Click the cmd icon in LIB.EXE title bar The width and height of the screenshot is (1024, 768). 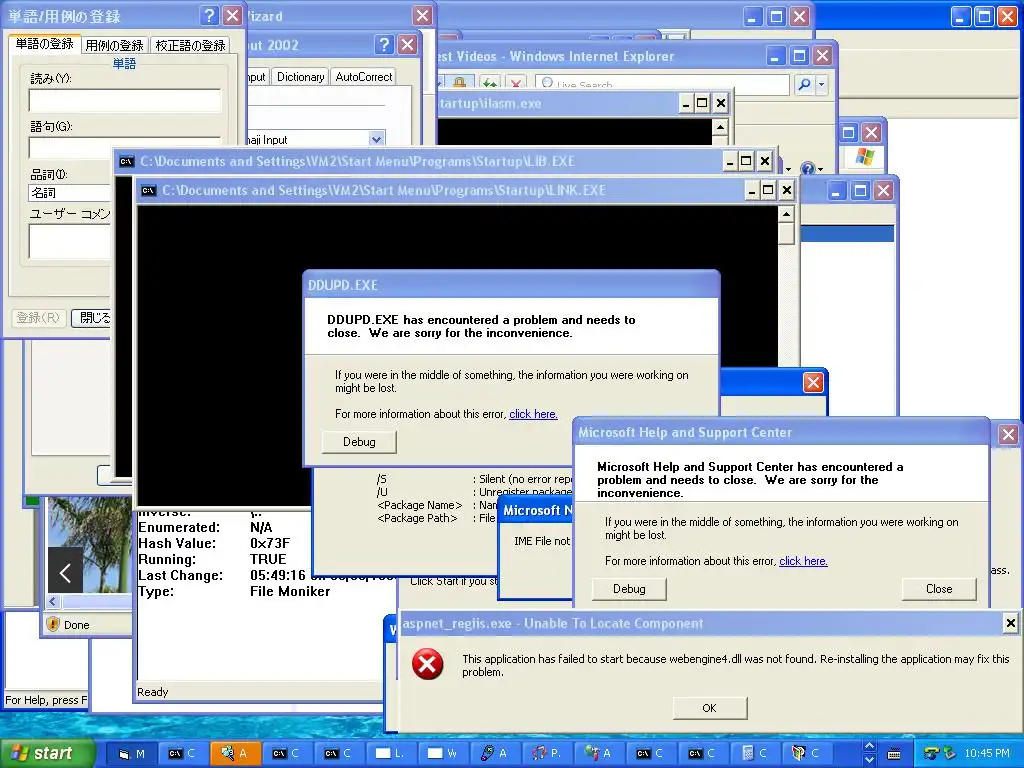pyautogui.click(x=127, y=162)
